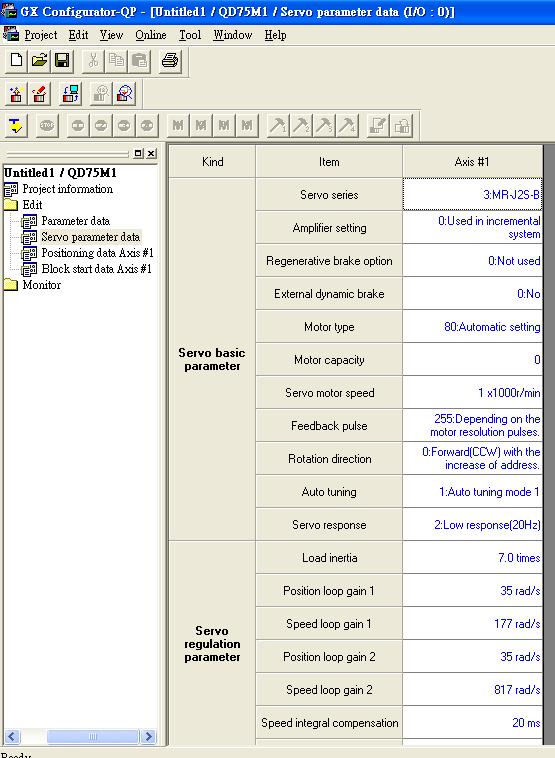Select Rotation direction value cell
Screen dimensions: 555x758
tap(472, 458)
